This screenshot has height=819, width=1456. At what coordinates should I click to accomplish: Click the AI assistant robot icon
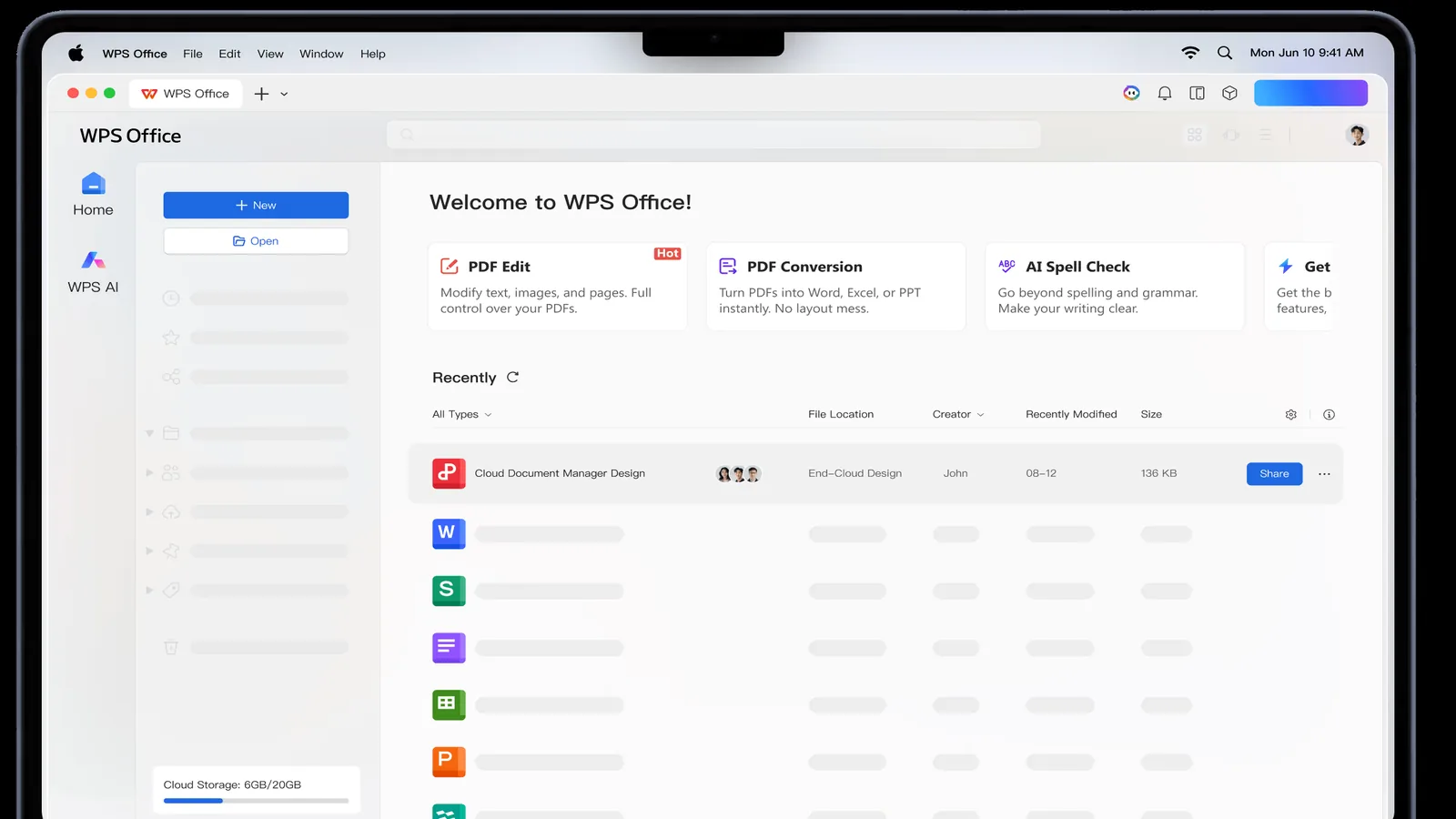(1131, 93)
